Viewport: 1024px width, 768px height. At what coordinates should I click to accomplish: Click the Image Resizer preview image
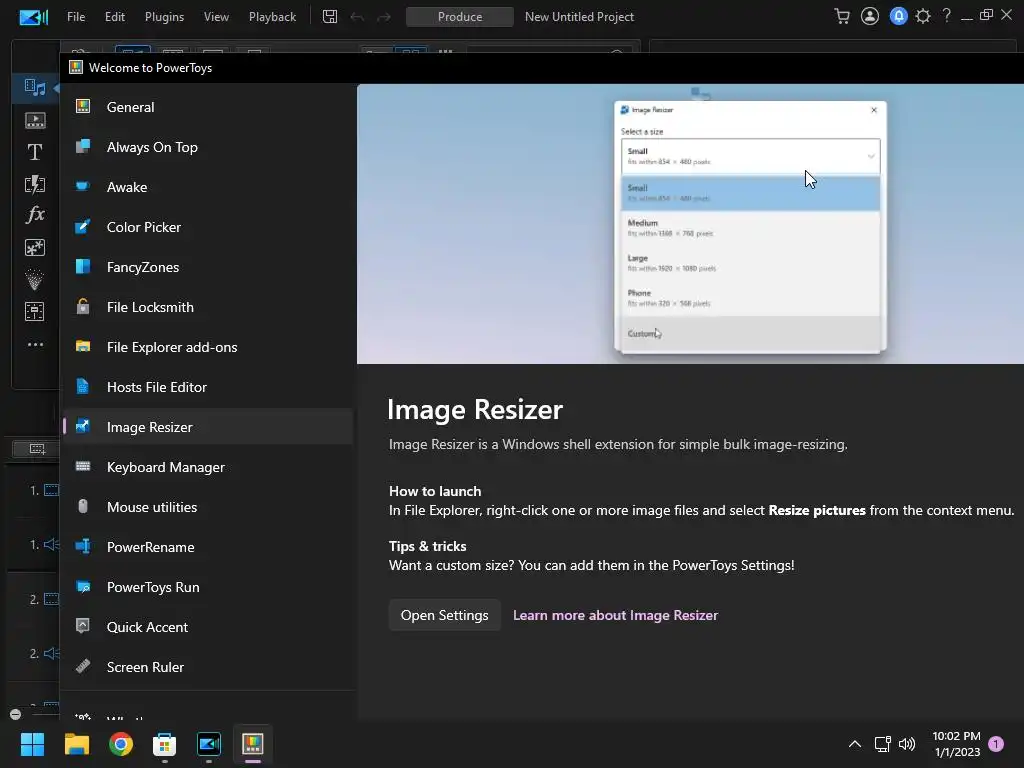pyautogui.click(x=690, y=224)
